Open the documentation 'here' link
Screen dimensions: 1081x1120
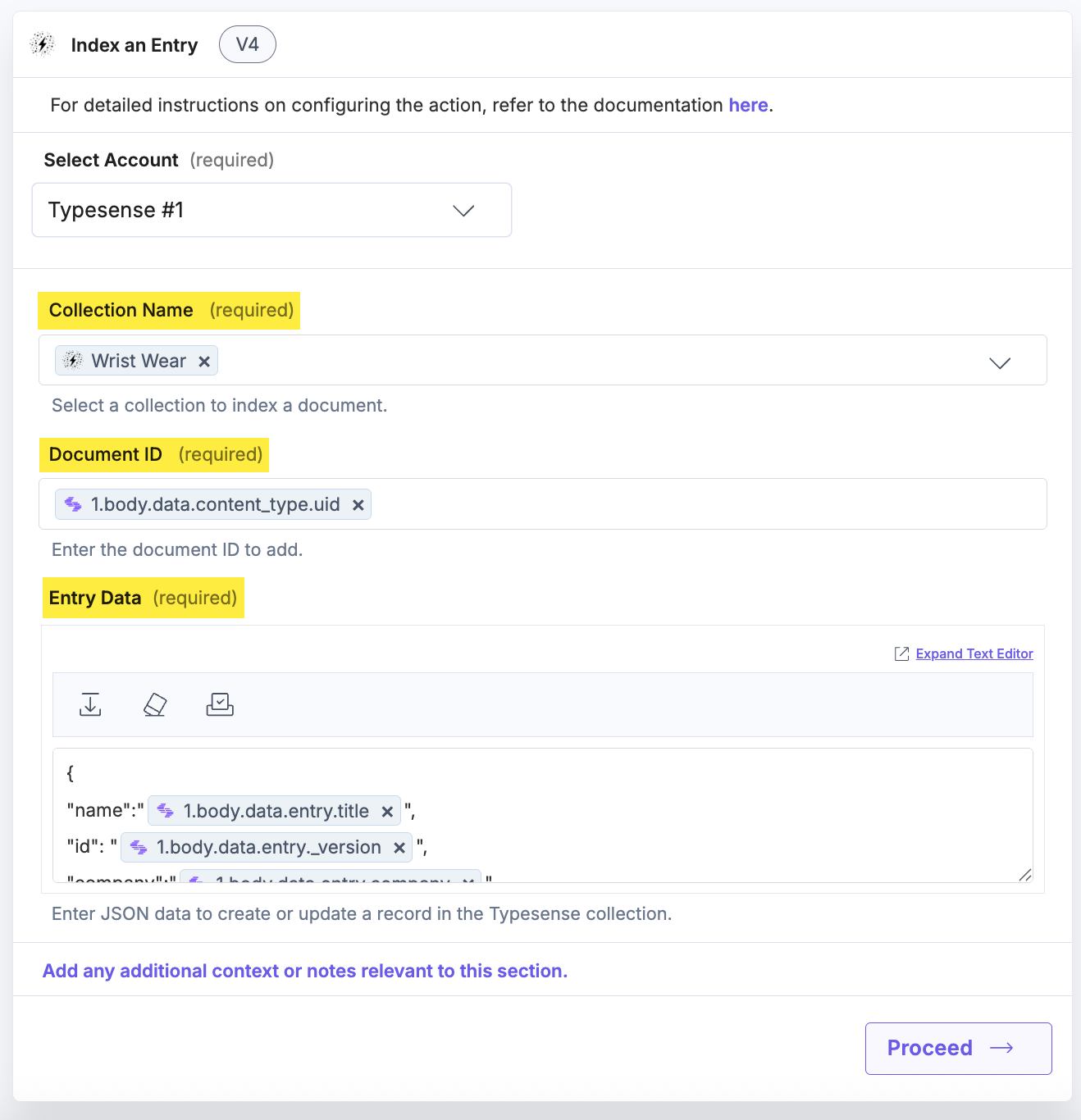[748, 105]
